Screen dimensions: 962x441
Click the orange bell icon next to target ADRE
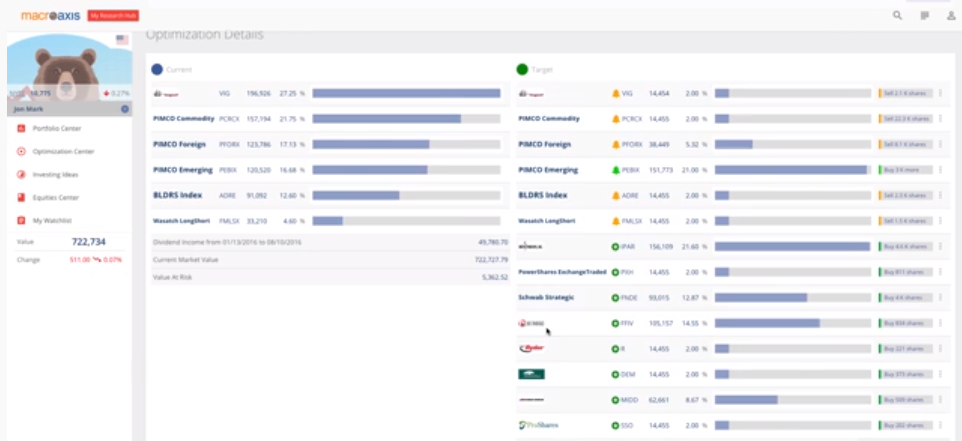point(615,196)
